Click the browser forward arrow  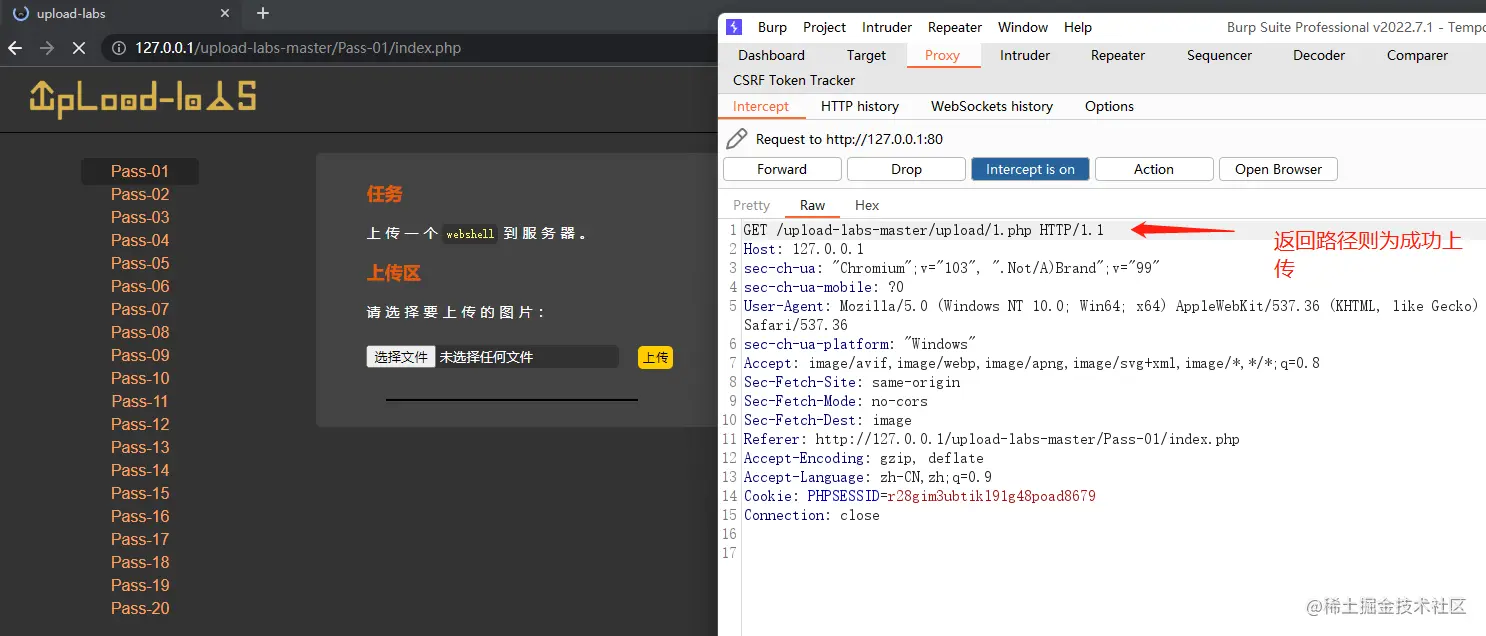47,48
